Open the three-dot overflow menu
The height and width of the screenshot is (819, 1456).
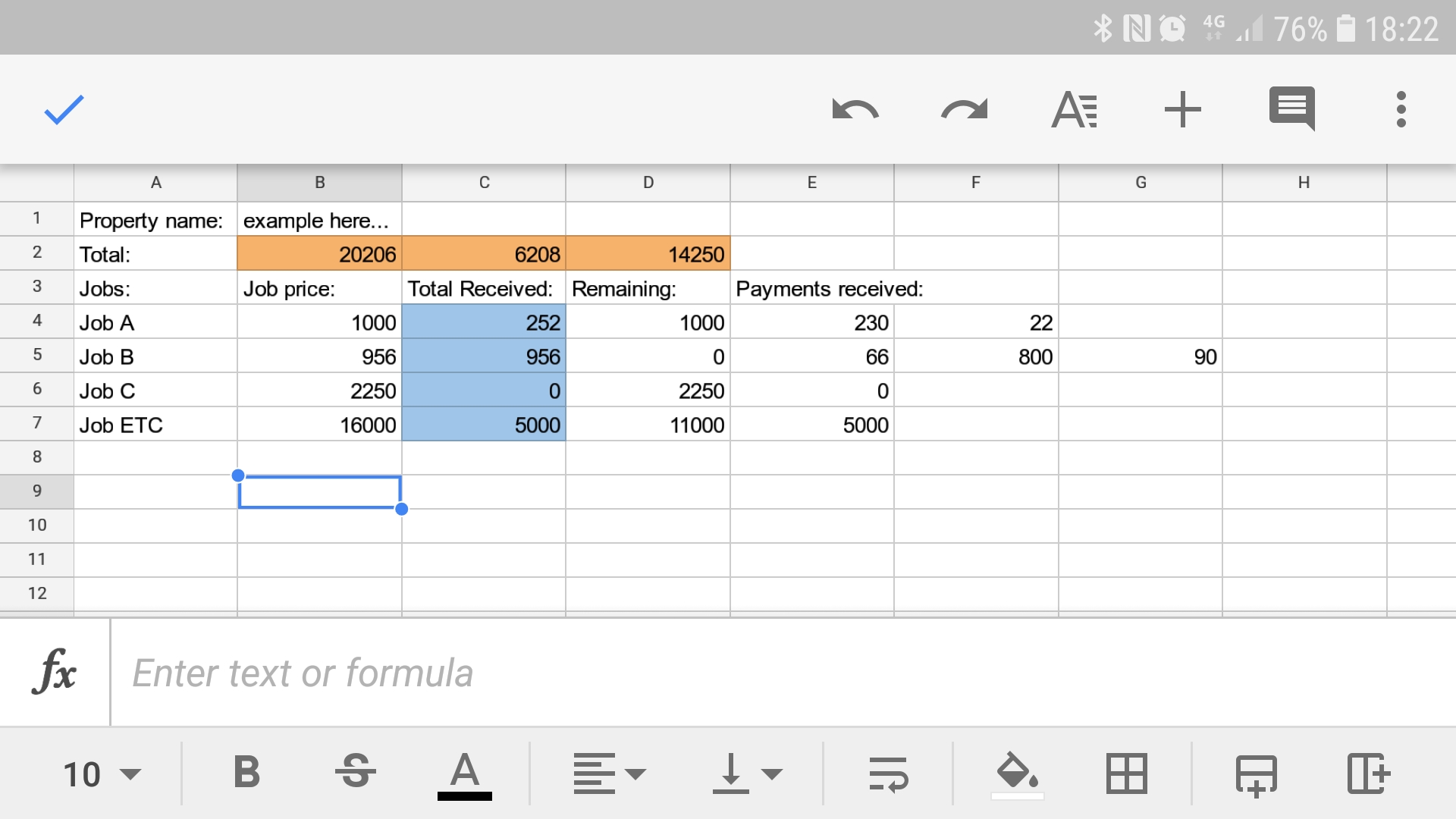pos(1401,110)
